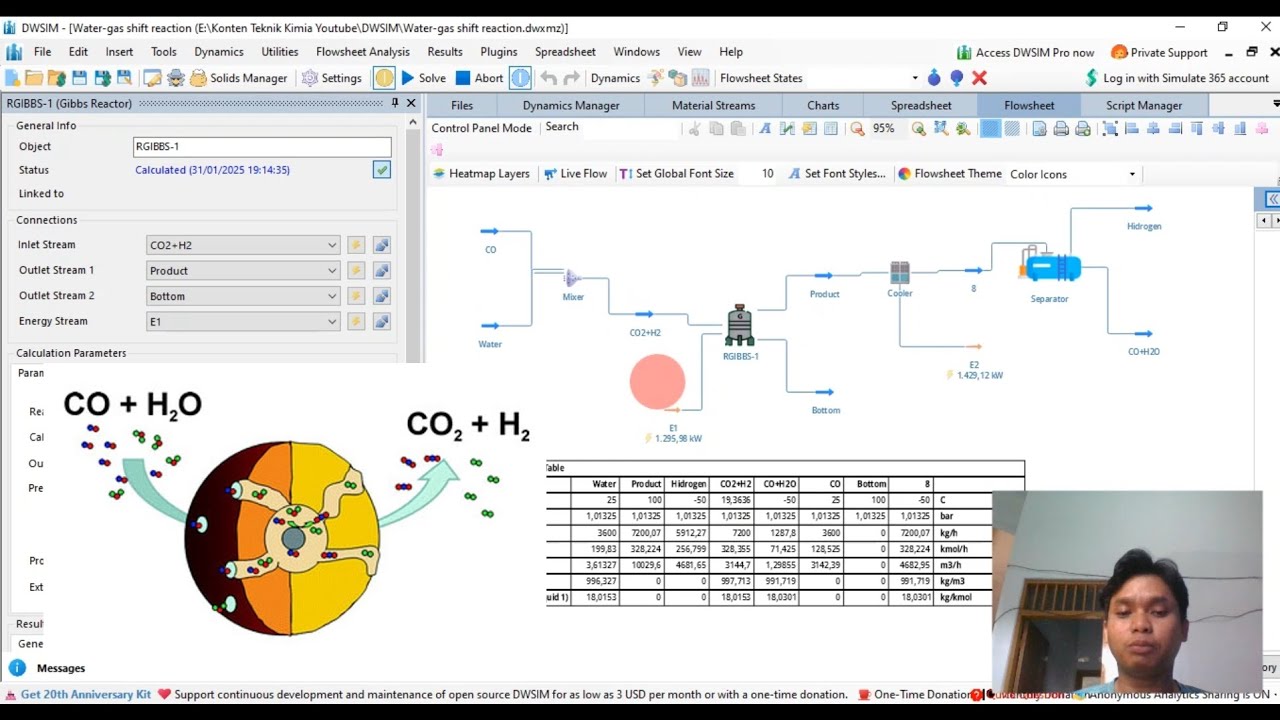1280x720 pixels.
Task: Click Access DWSIM Pro now
Action: 1025,52
